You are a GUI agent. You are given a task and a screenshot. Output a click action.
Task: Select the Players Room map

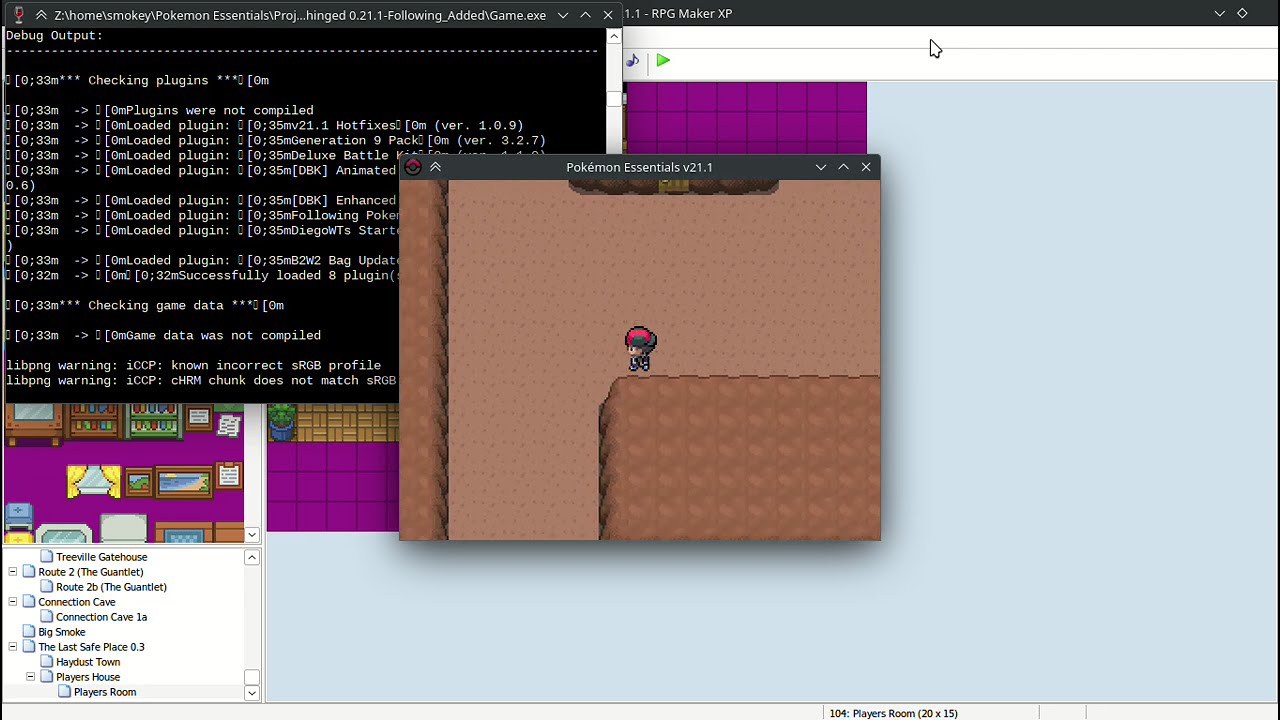click(x=104, y=692)
